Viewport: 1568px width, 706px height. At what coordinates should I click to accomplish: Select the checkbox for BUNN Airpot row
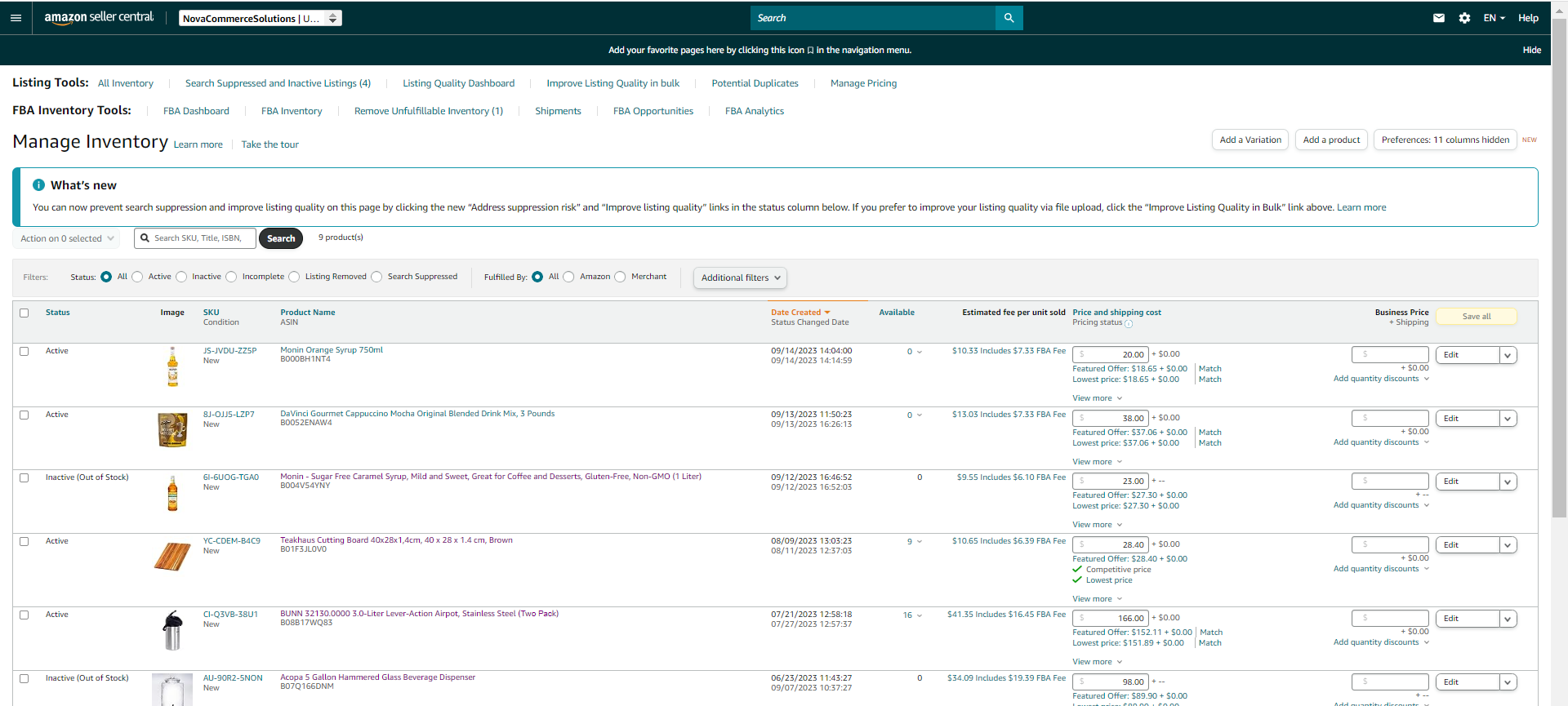pyautogui.click(x=24, y=615)
